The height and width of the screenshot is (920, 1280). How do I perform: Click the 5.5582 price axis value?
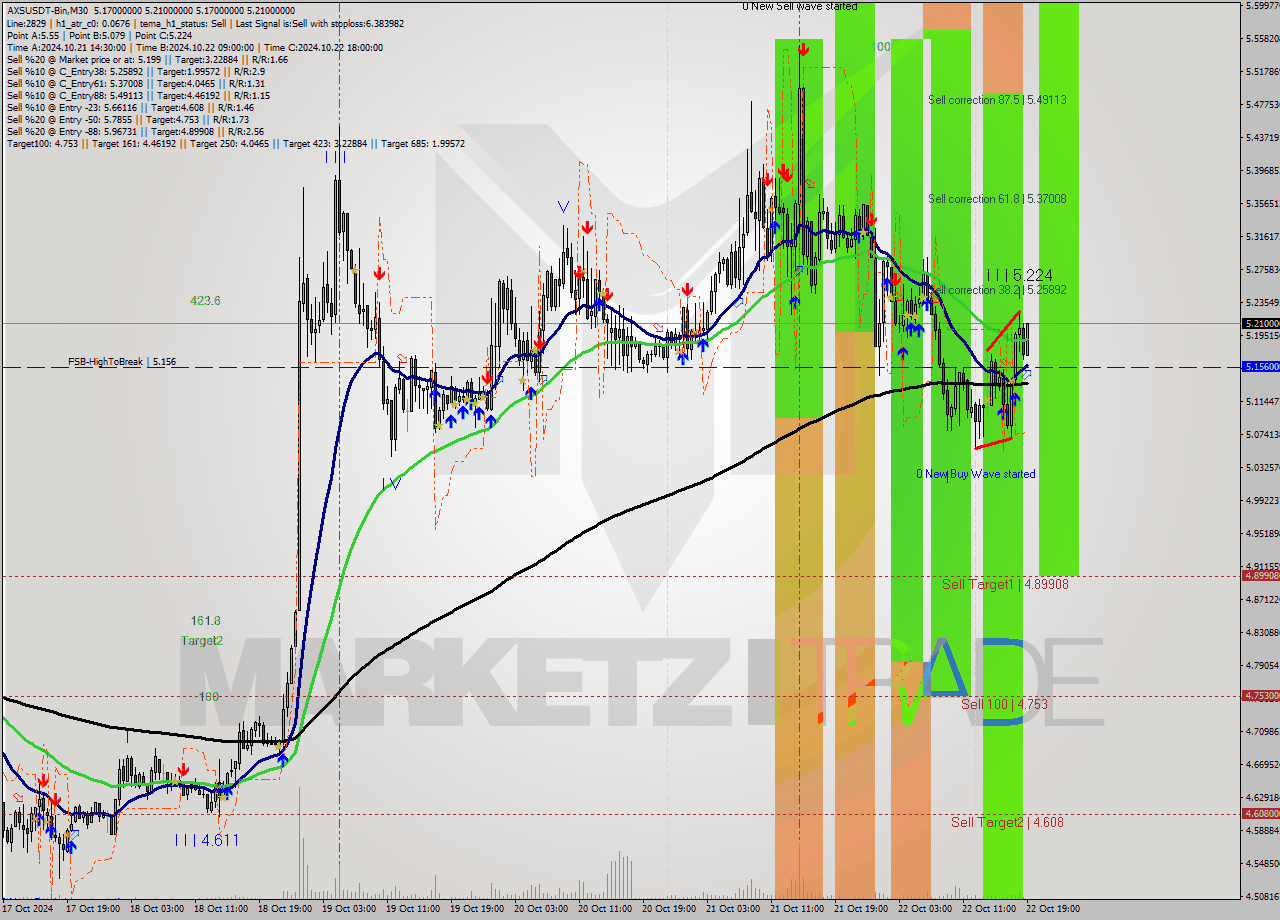[x=1261, y=39]
